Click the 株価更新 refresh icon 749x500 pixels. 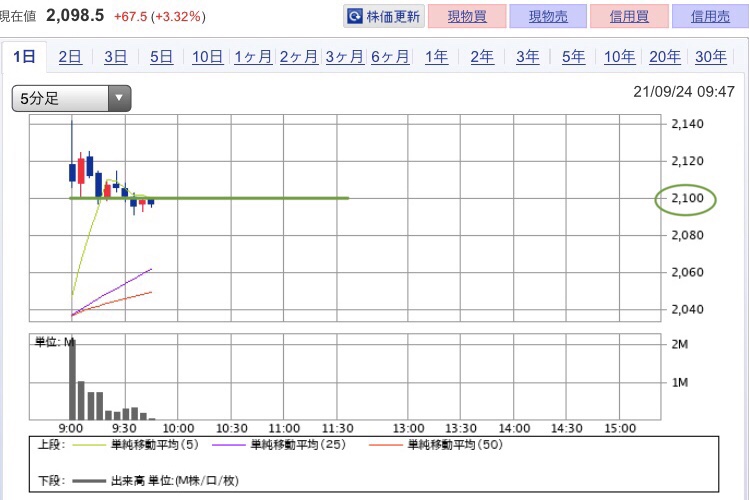click(x=355, y=17)
